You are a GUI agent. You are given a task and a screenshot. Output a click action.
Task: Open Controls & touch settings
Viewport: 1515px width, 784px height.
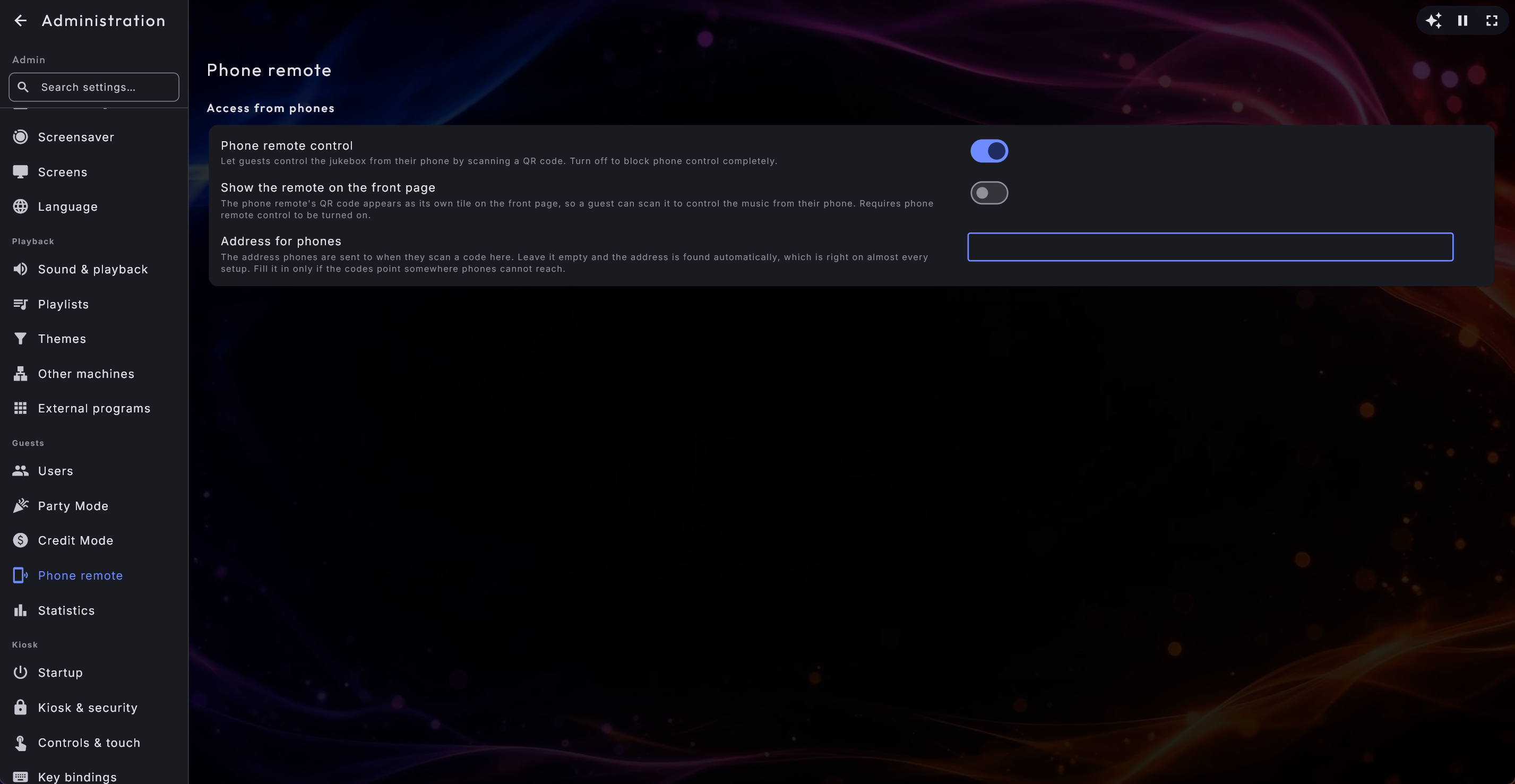[x=94, y=743]
